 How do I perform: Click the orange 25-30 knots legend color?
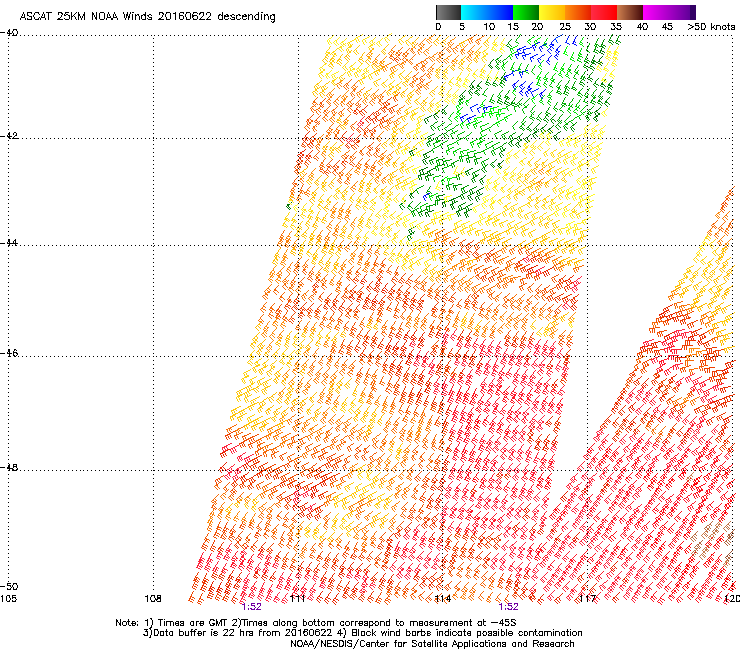tap(578, 12)
